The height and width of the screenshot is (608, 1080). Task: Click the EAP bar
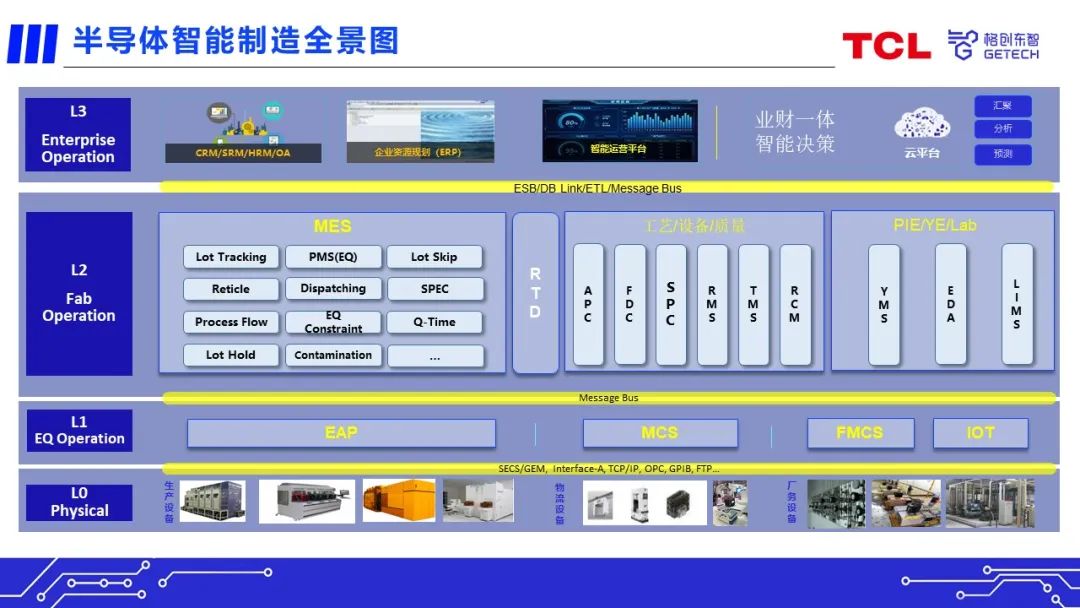341,433
